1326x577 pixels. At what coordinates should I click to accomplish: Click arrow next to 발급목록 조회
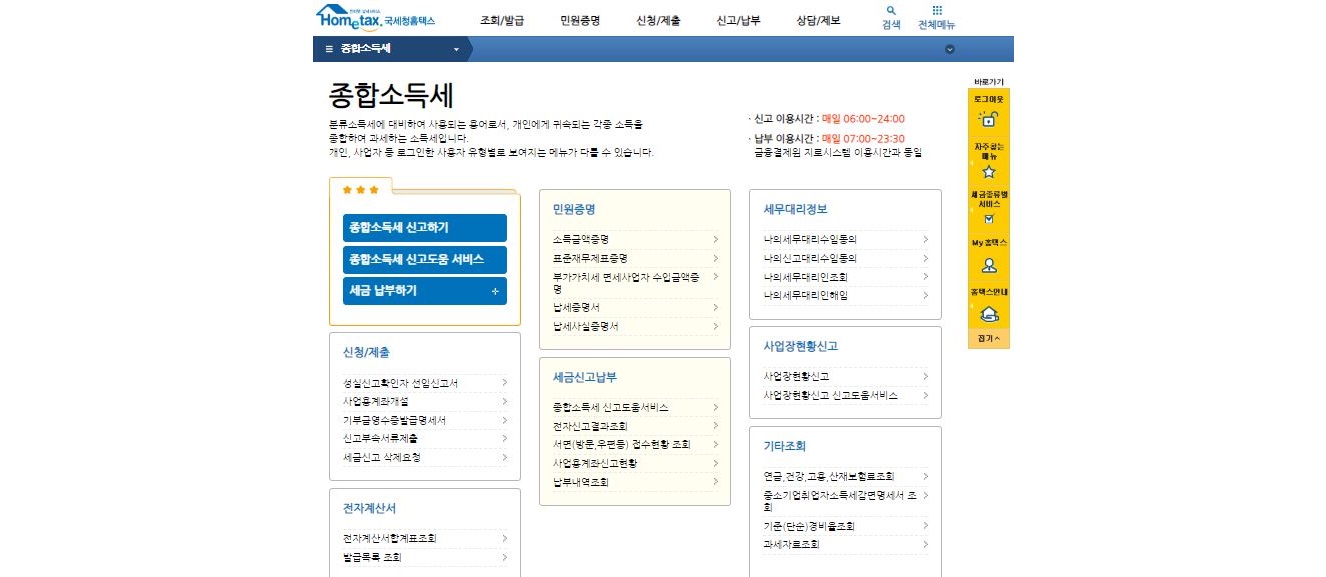[x=505, y=557]
